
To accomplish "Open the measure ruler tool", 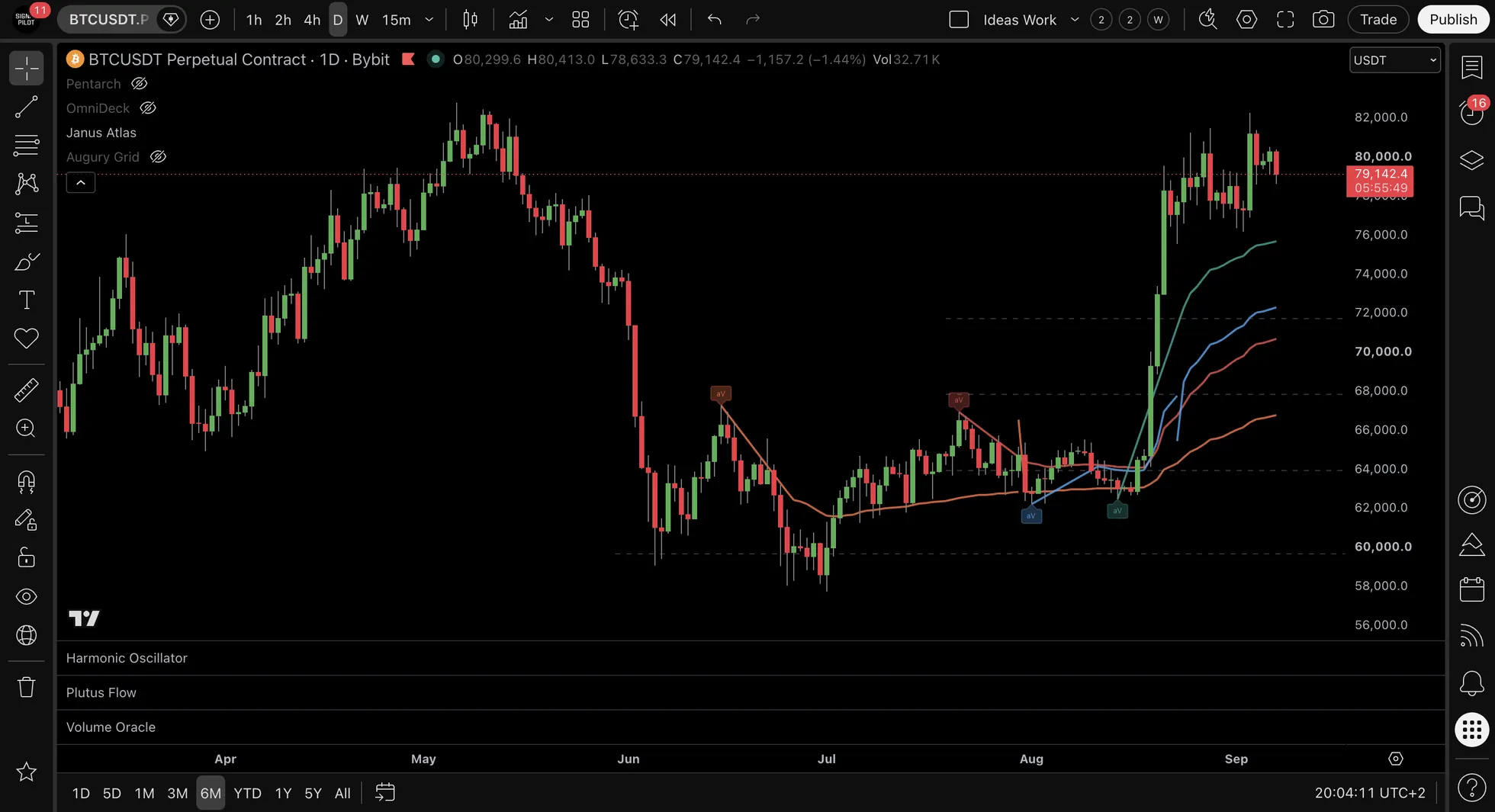I will tap(27, 390).
